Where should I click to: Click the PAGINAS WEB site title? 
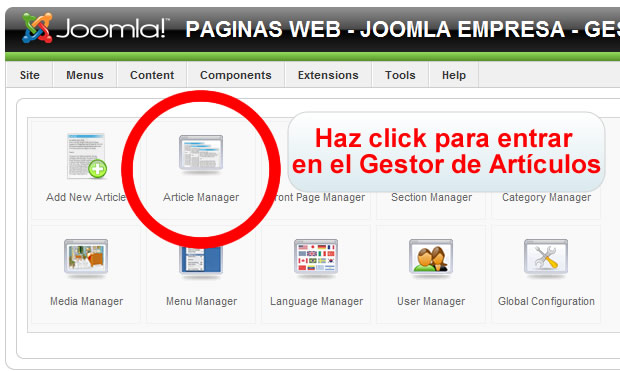(x=403, y=29)
